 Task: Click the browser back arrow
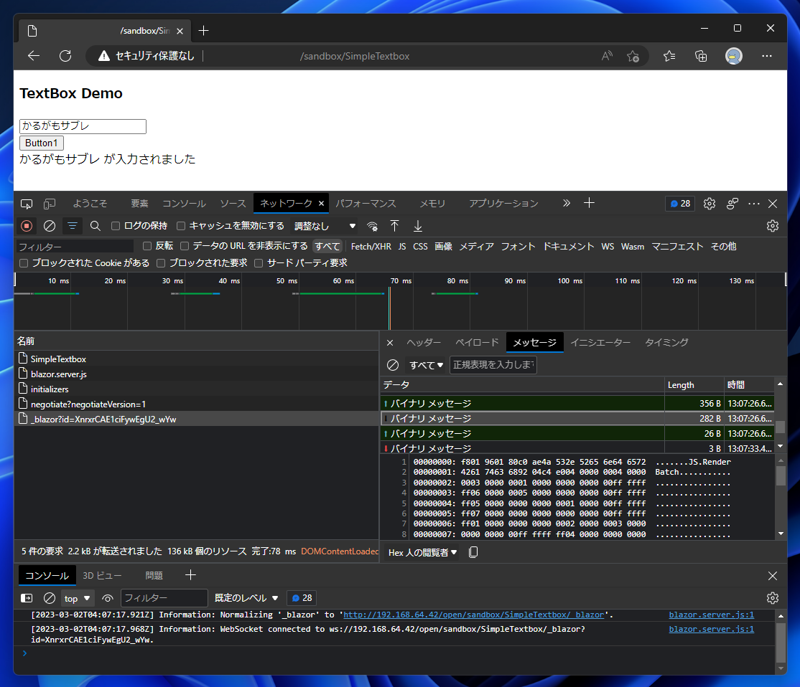click(34, 56)
